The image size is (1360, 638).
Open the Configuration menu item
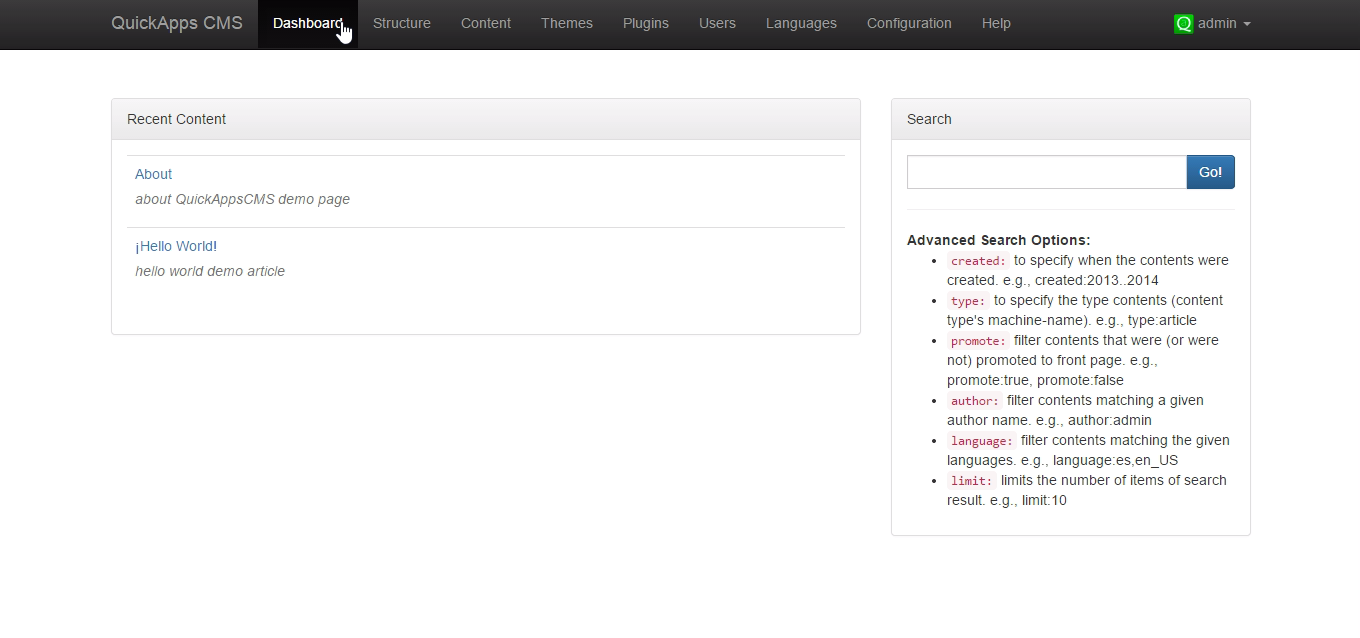point(908,23)
